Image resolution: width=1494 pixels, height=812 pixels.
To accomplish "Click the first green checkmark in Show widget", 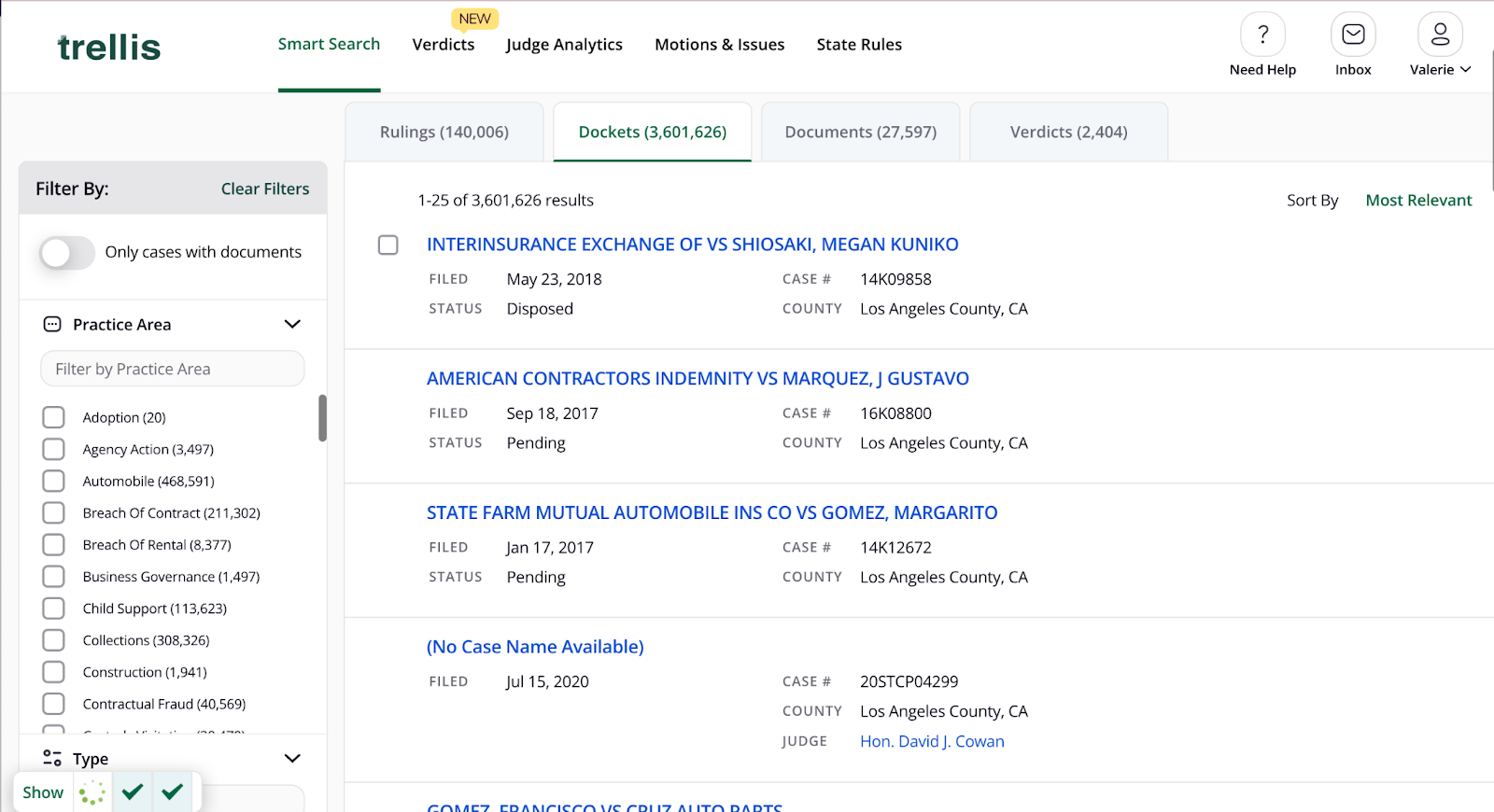I will pyautogui.click(x=133, y=791).
